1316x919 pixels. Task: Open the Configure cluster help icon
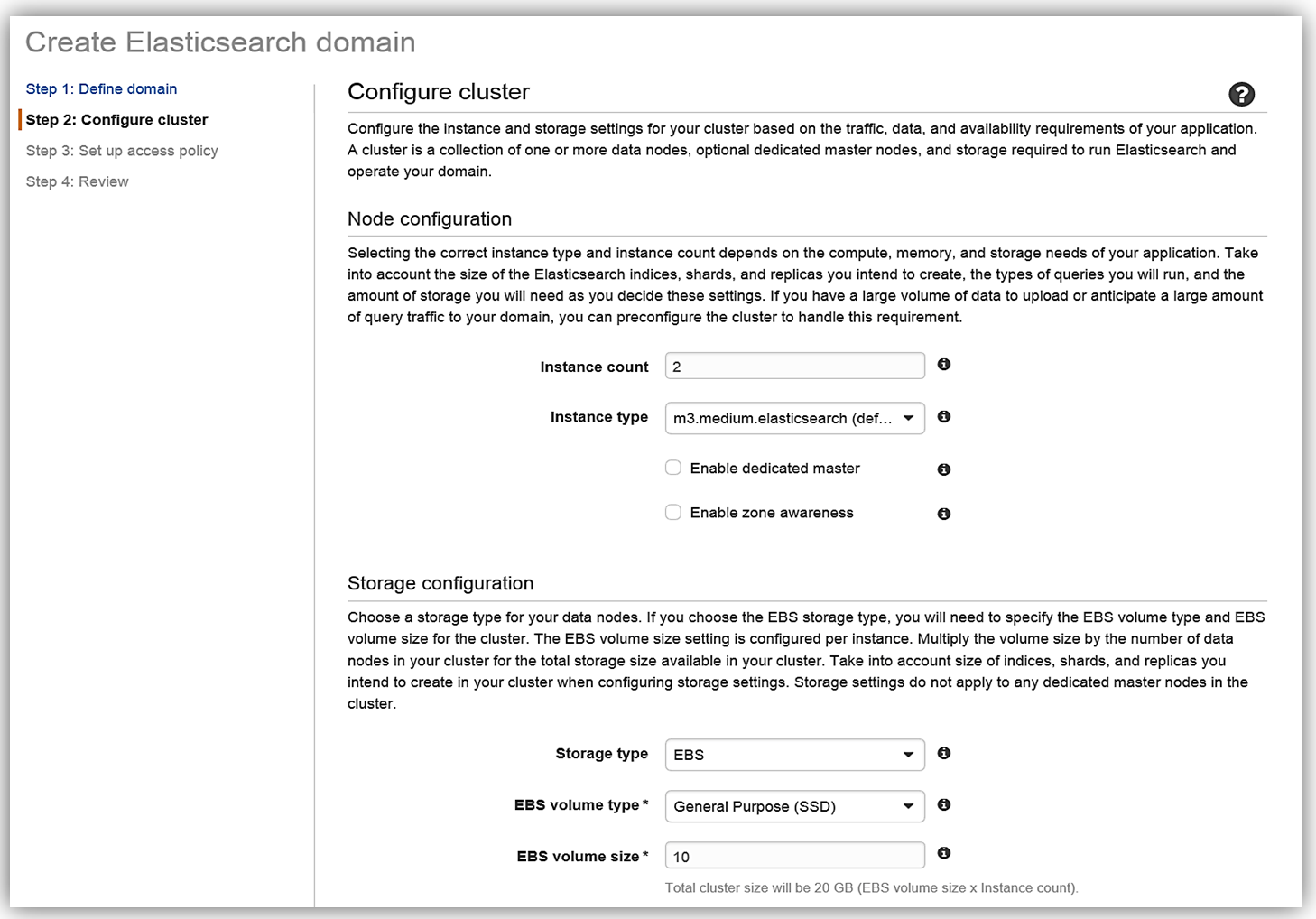pyautogui.click(x=1242, y=94)
